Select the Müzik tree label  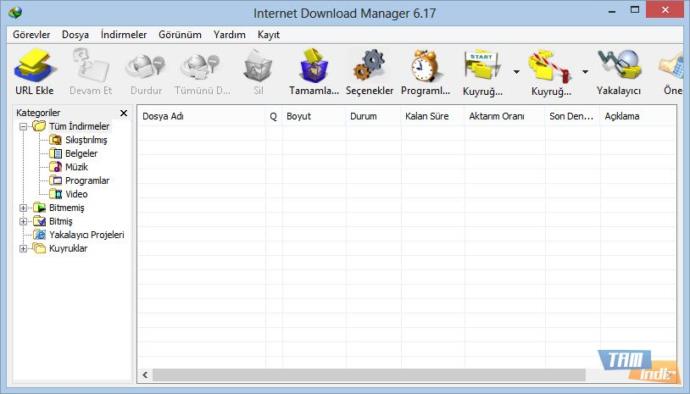click(x=77, y=167)
